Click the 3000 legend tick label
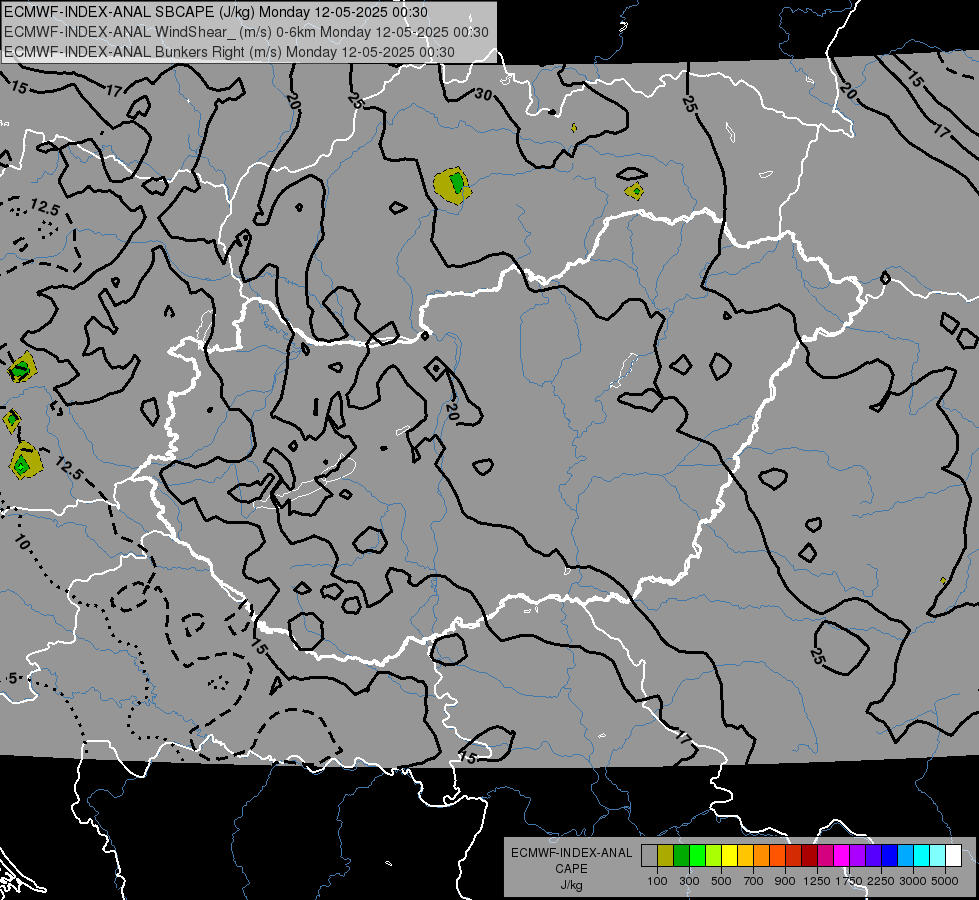Viewport: 979px width, 900px height. click(x=913, y=881)
